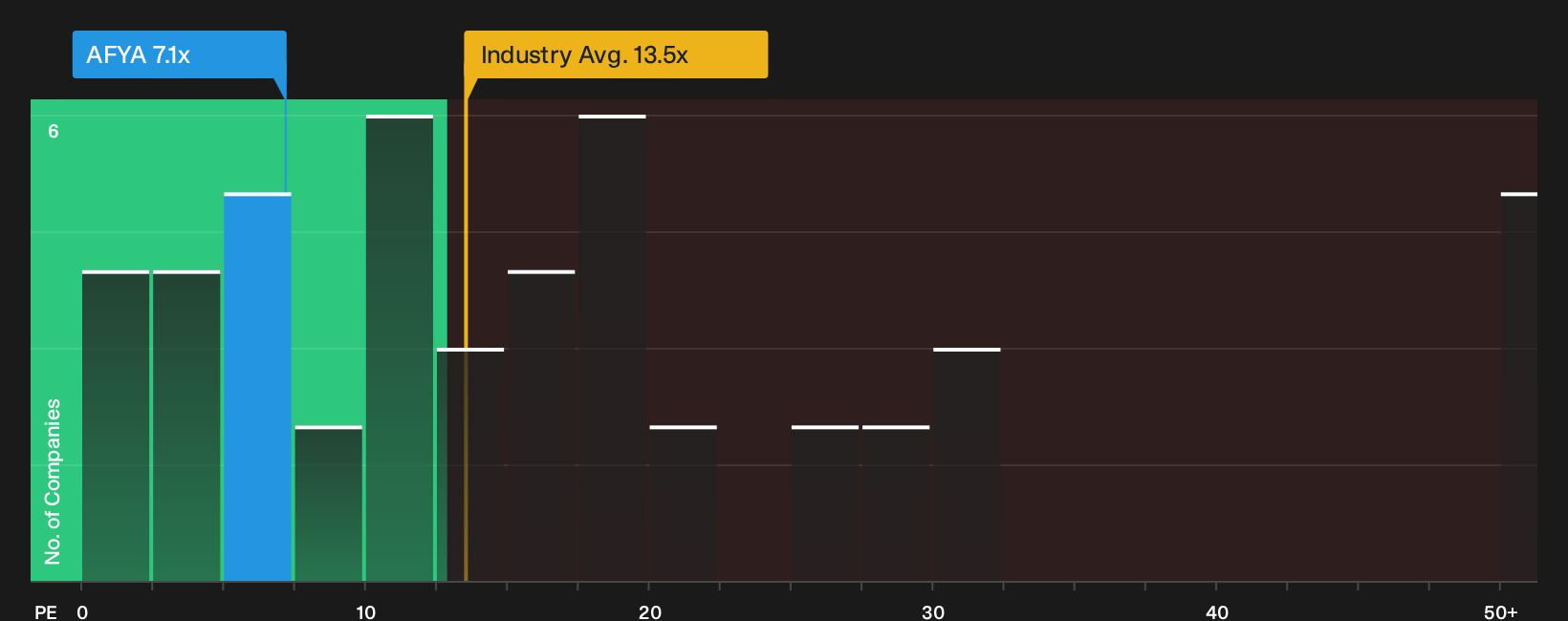
Task: Select the bar starting at PE 30
Action: 967,464
